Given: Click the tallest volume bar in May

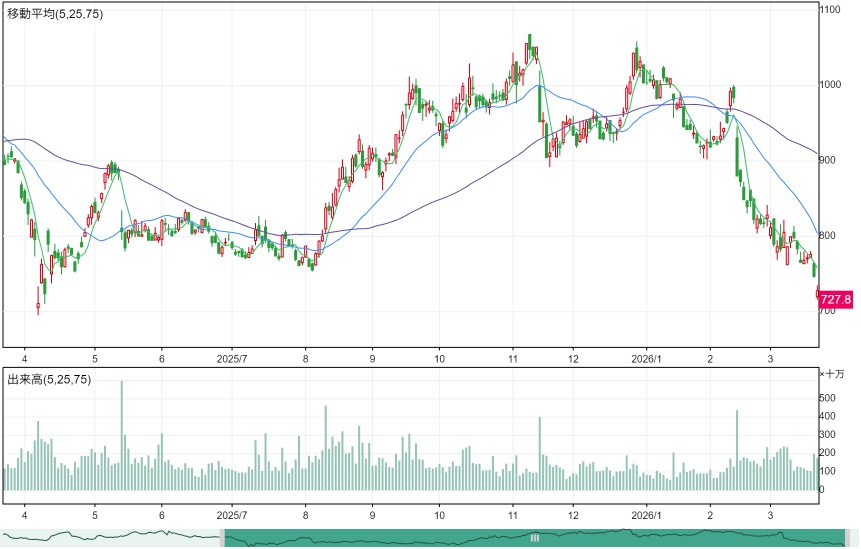Looking at the screenshot, I should tap(121, 435).
